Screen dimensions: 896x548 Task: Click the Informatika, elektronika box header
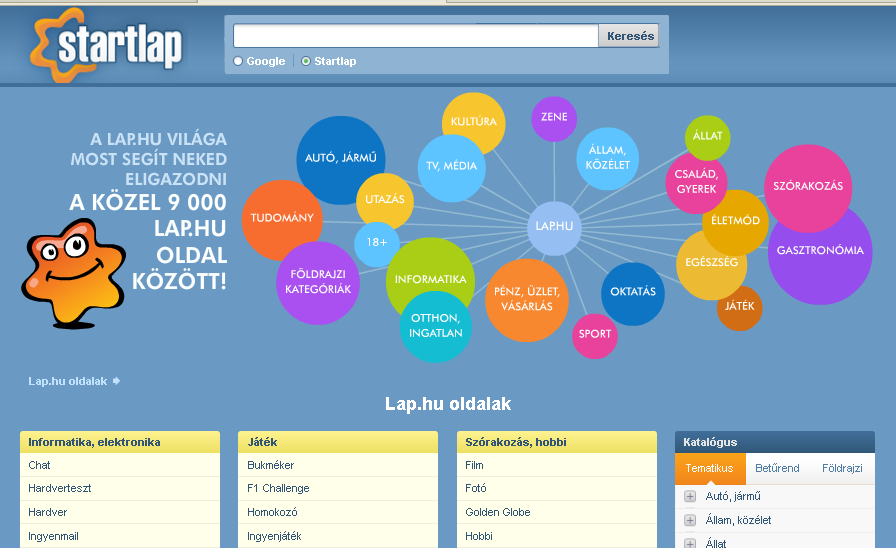click(120, 442)
